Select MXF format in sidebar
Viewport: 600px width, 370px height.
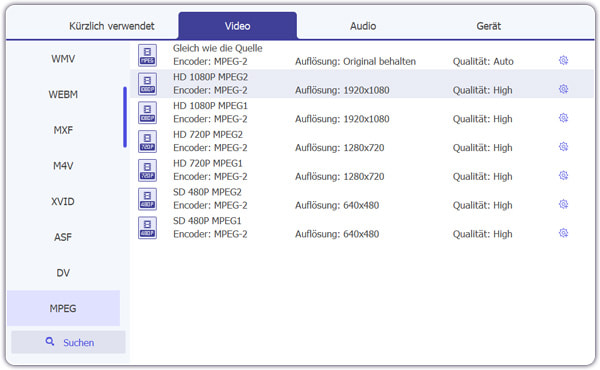[x=63, y=130]
